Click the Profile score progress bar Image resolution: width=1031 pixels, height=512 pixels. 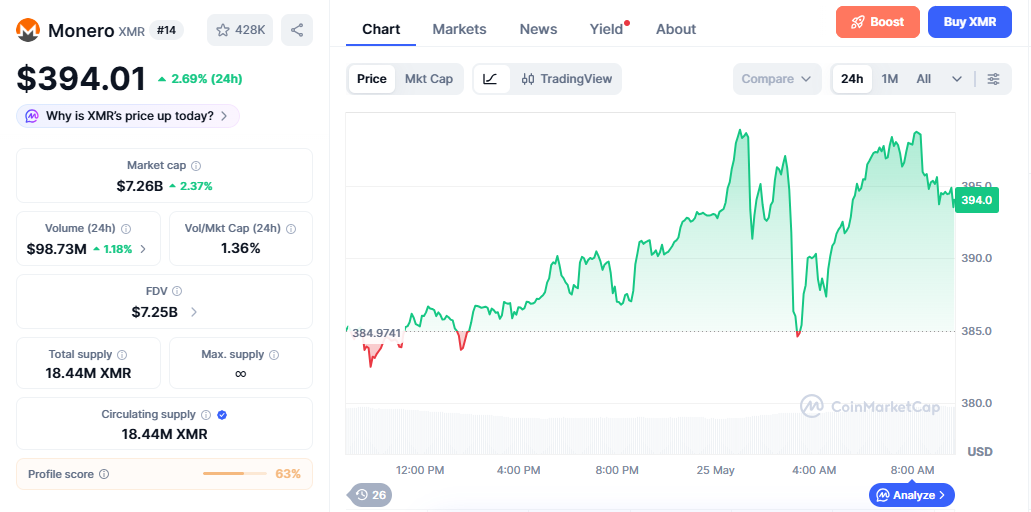pos(235,474)
